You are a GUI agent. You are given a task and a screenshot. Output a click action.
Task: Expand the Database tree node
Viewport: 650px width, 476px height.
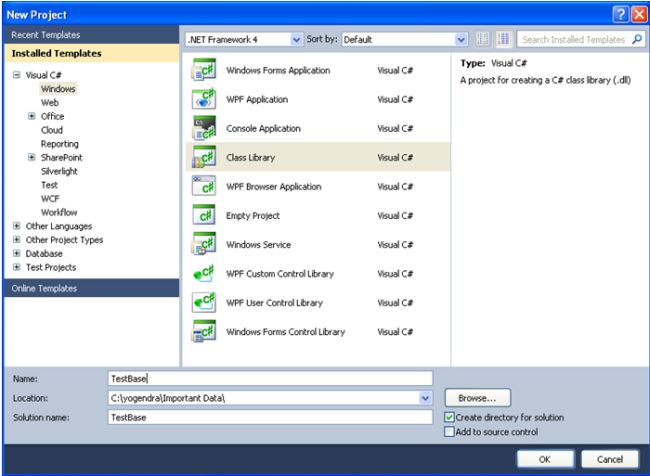tap(17, 253)
